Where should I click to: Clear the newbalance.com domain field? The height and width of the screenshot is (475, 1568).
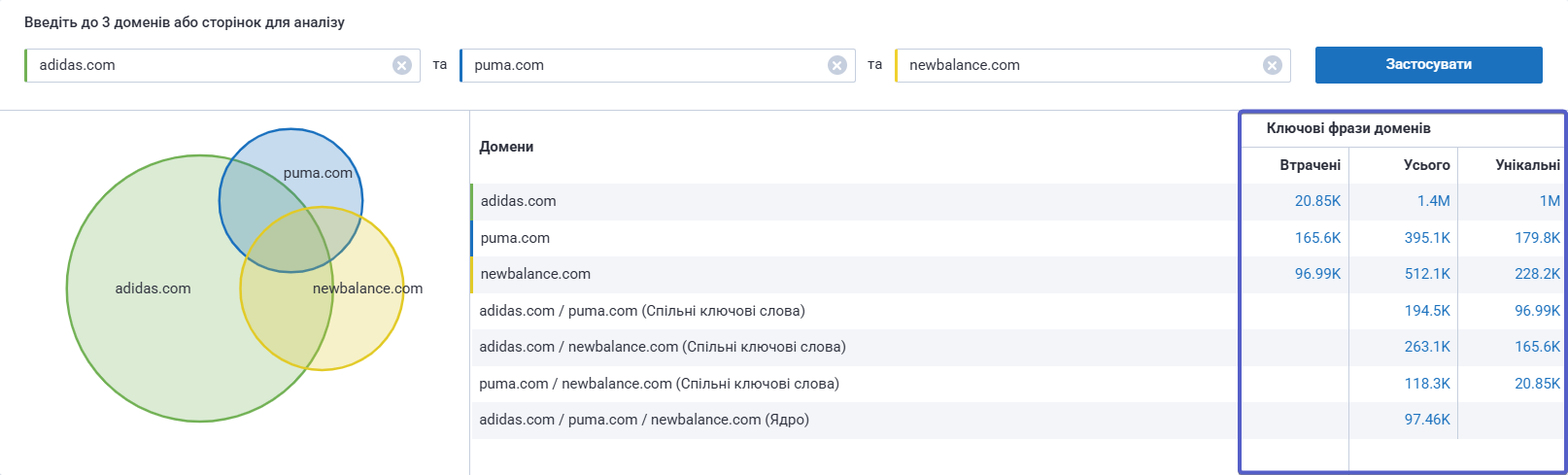pyautogui.click(x=1273, y=65)
